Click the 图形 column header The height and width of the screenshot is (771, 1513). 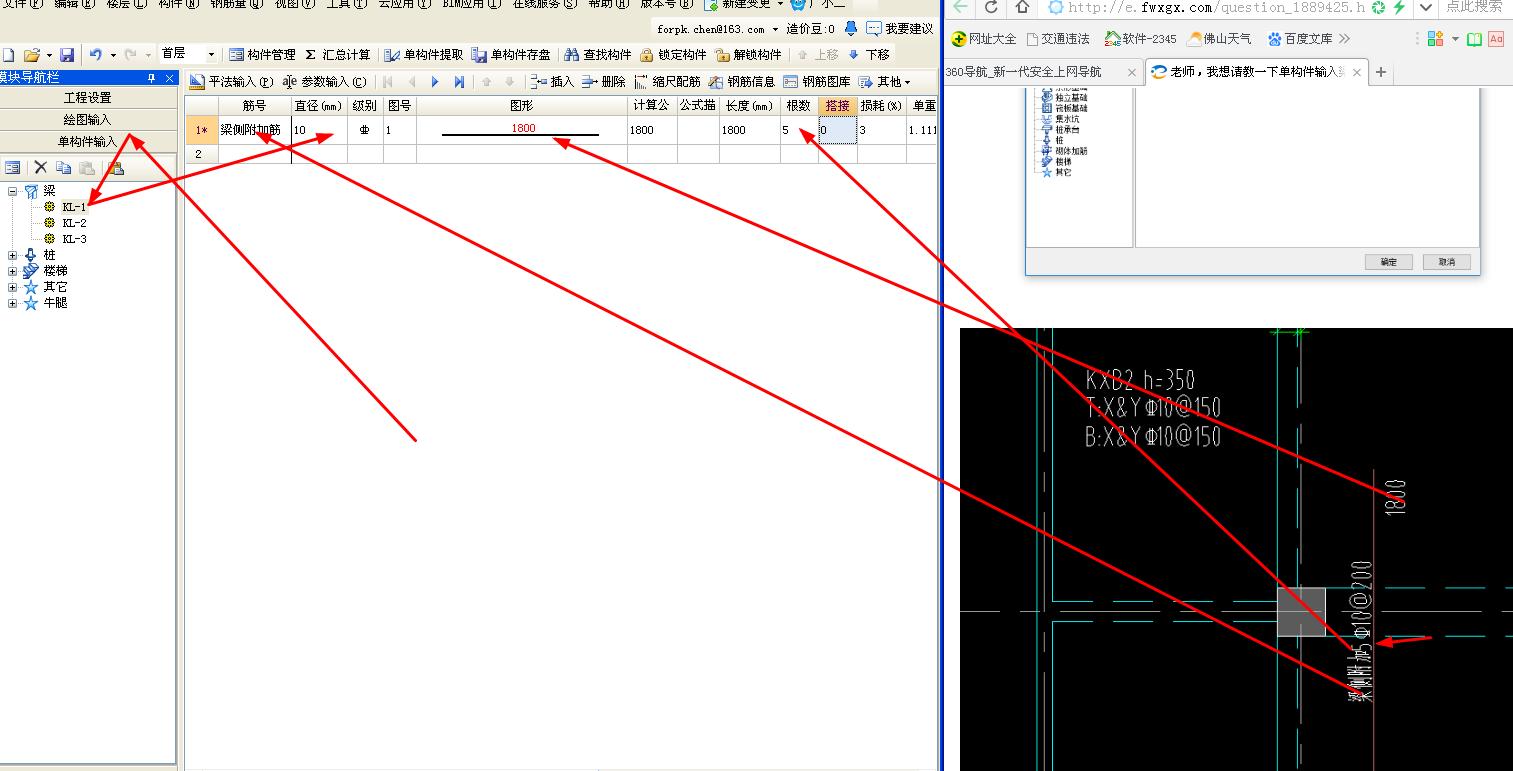pos(521,105)
